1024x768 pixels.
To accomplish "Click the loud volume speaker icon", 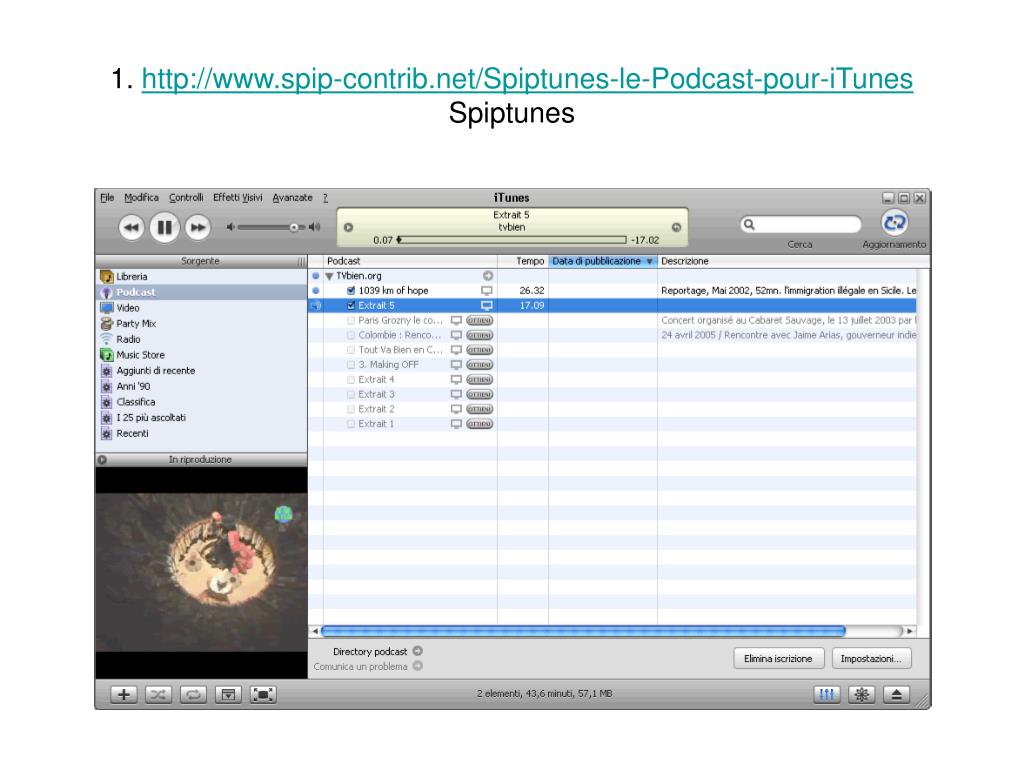I will [315, 227].
